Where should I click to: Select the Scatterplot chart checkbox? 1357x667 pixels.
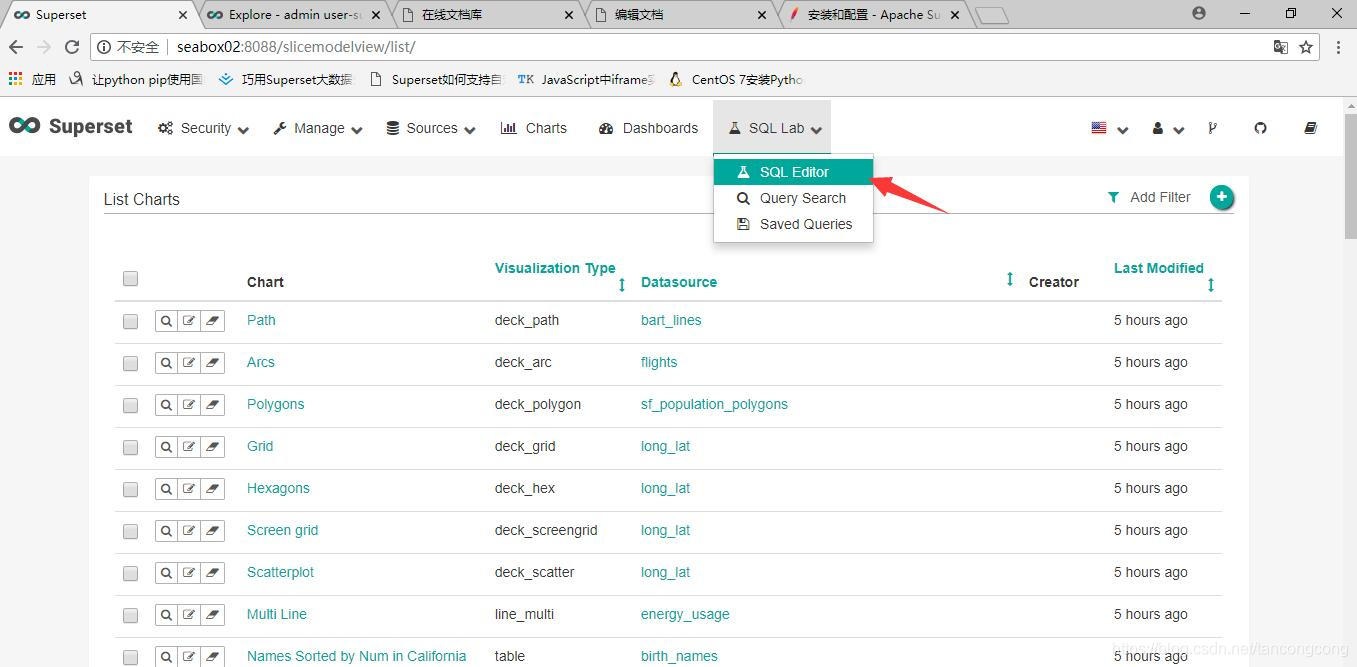[130, 573]
